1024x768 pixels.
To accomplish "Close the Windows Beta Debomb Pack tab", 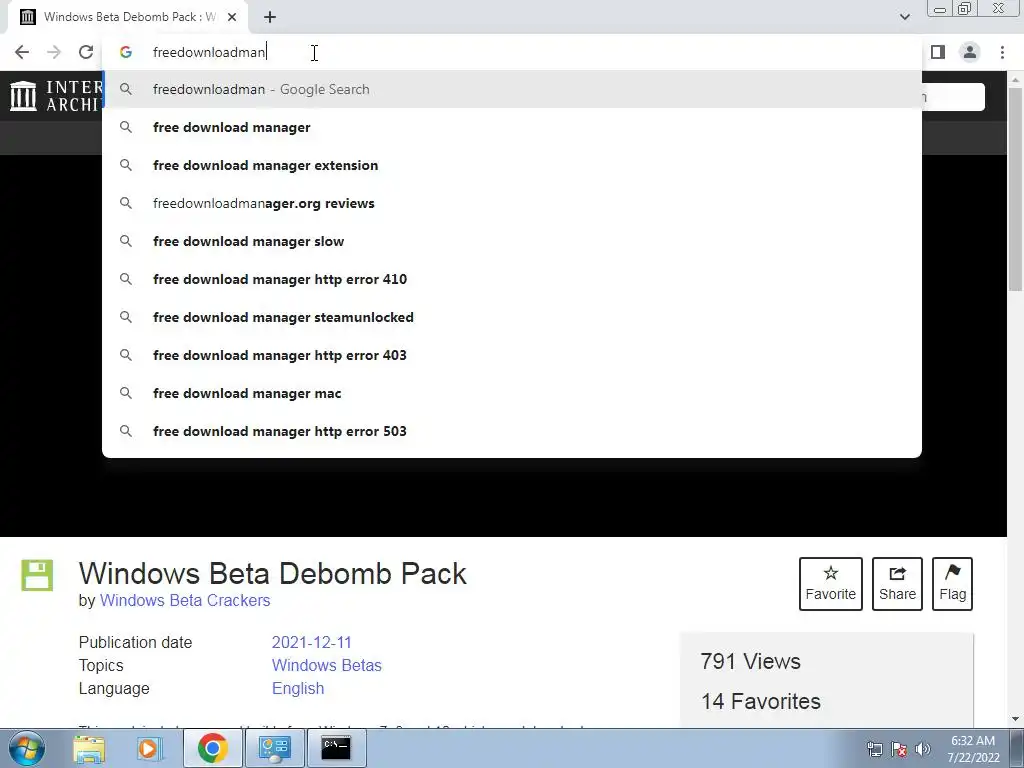I will point(232,17).
